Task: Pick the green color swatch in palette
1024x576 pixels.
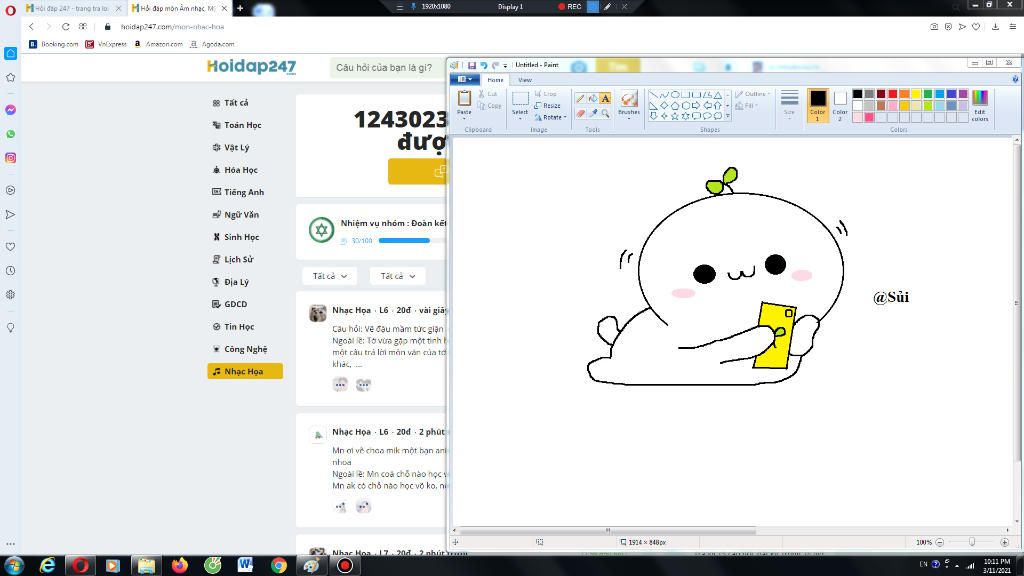Action: point(928,94)
